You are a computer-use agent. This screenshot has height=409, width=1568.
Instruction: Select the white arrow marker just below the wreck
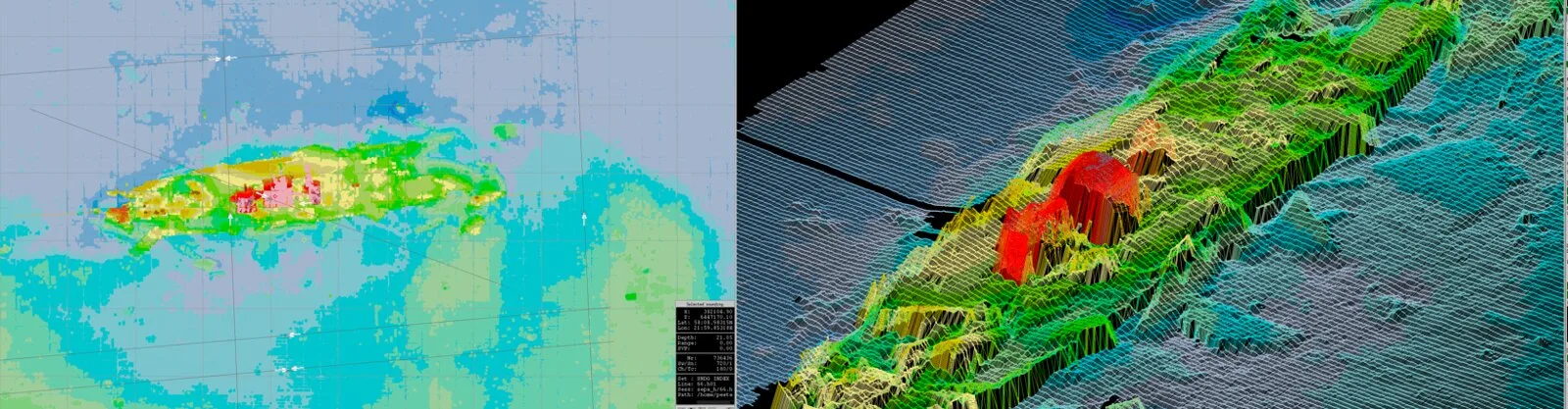(x=231, y=225)
